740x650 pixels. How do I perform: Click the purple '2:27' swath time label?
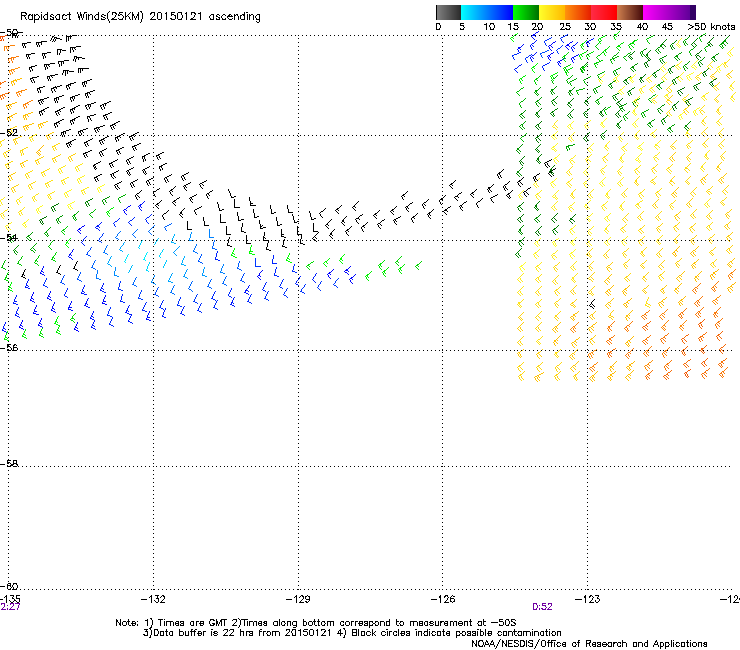pos(10,607)
